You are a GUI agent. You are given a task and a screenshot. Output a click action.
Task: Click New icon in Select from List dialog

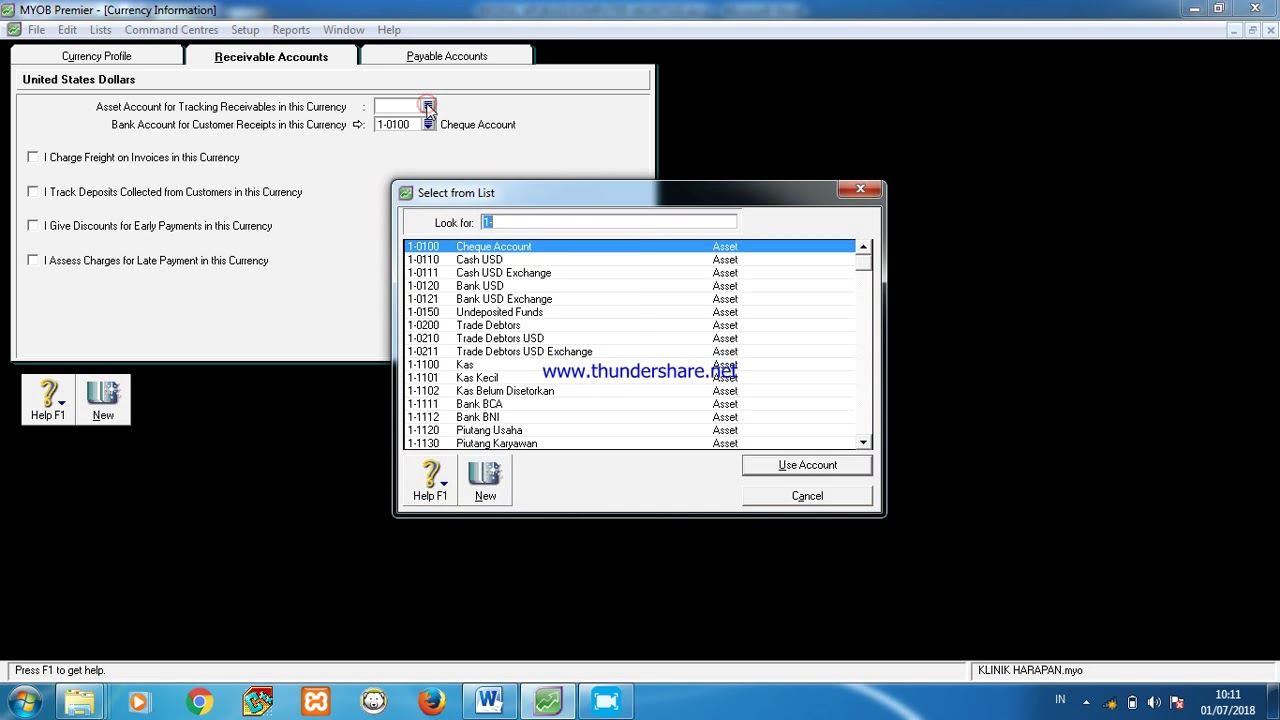[485, 480]
